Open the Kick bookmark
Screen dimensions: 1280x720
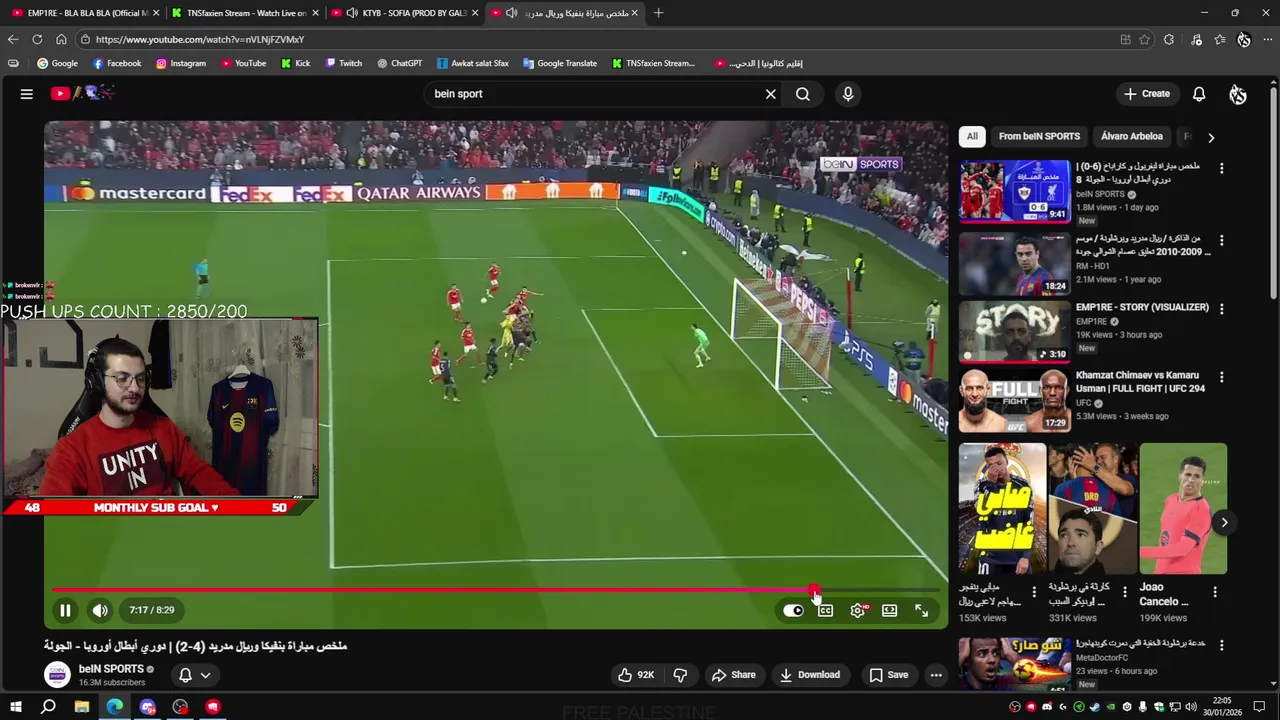point(296,63)
